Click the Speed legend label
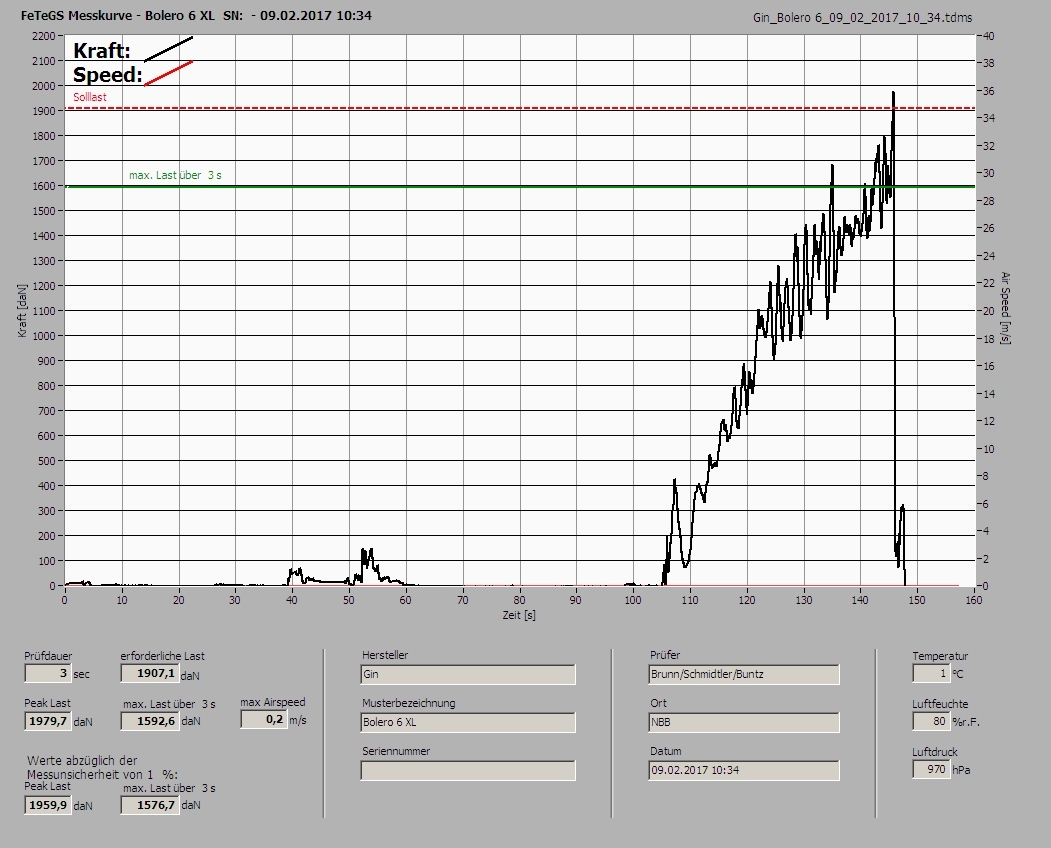The image size is (1051, 848). pos(107,74)
